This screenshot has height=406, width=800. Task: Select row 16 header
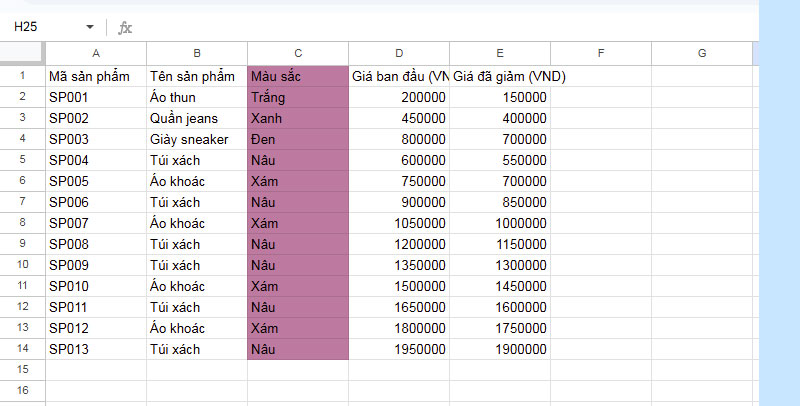click(22, 391)
